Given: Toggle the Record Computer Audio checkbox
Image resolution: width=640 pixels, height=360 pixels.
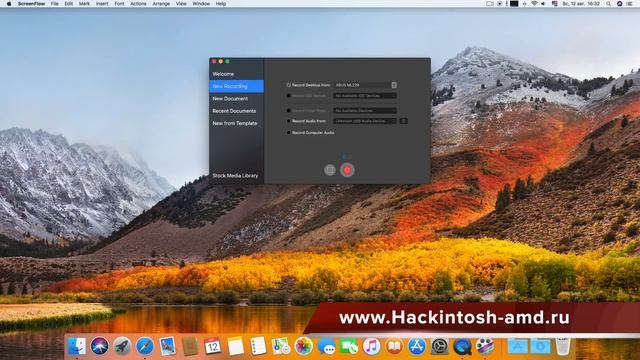Looking at the screenshot, I should pyautogui.click(x=289, y=133).
